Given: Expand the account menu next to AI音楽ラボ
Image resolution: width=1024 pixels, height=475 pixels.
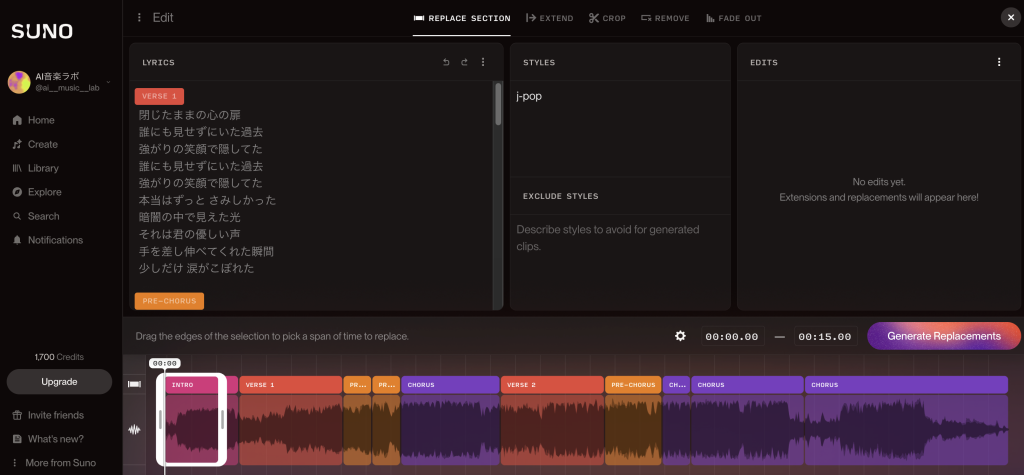Looking at the screenshot, I should pos(108,82).
